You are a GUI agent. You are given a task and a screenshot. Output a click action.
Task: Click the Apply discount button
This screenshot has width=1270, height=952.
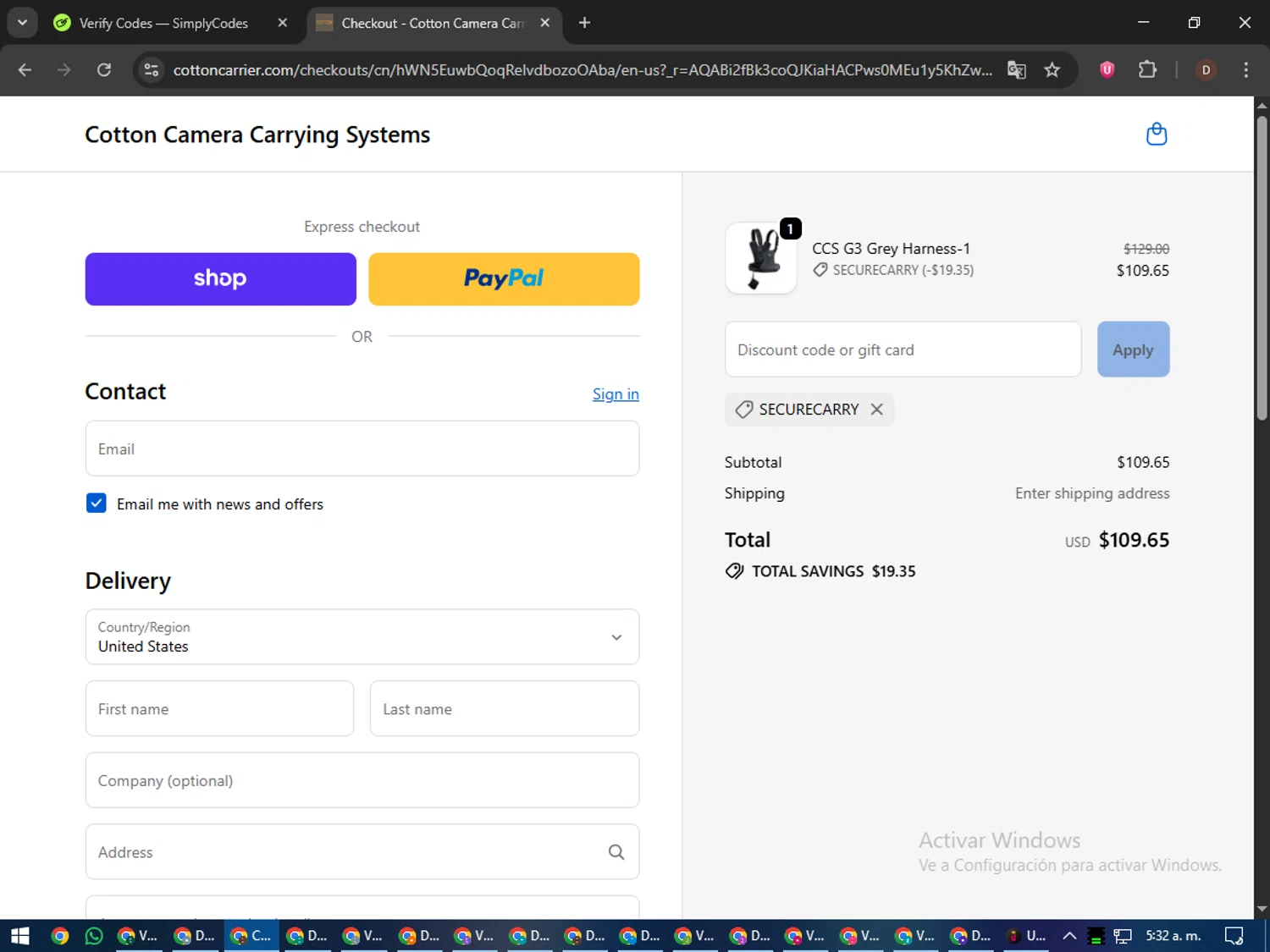(x=1133, y=349)
